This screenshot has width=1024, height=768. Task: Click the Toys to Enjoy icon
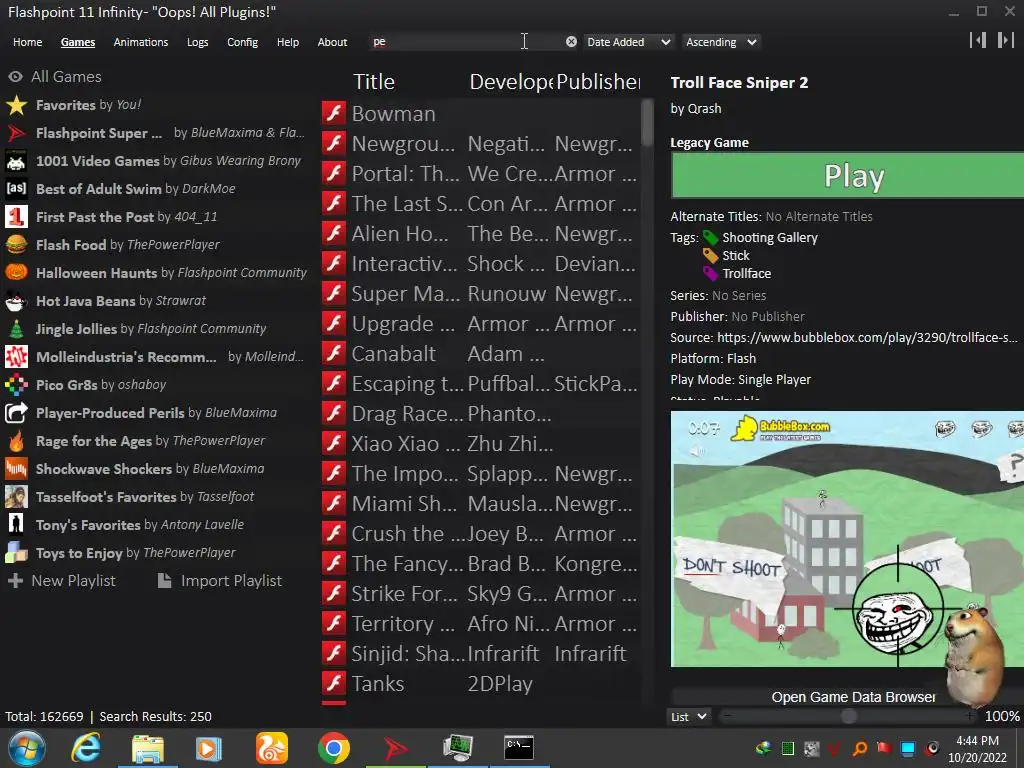(16, 552)
